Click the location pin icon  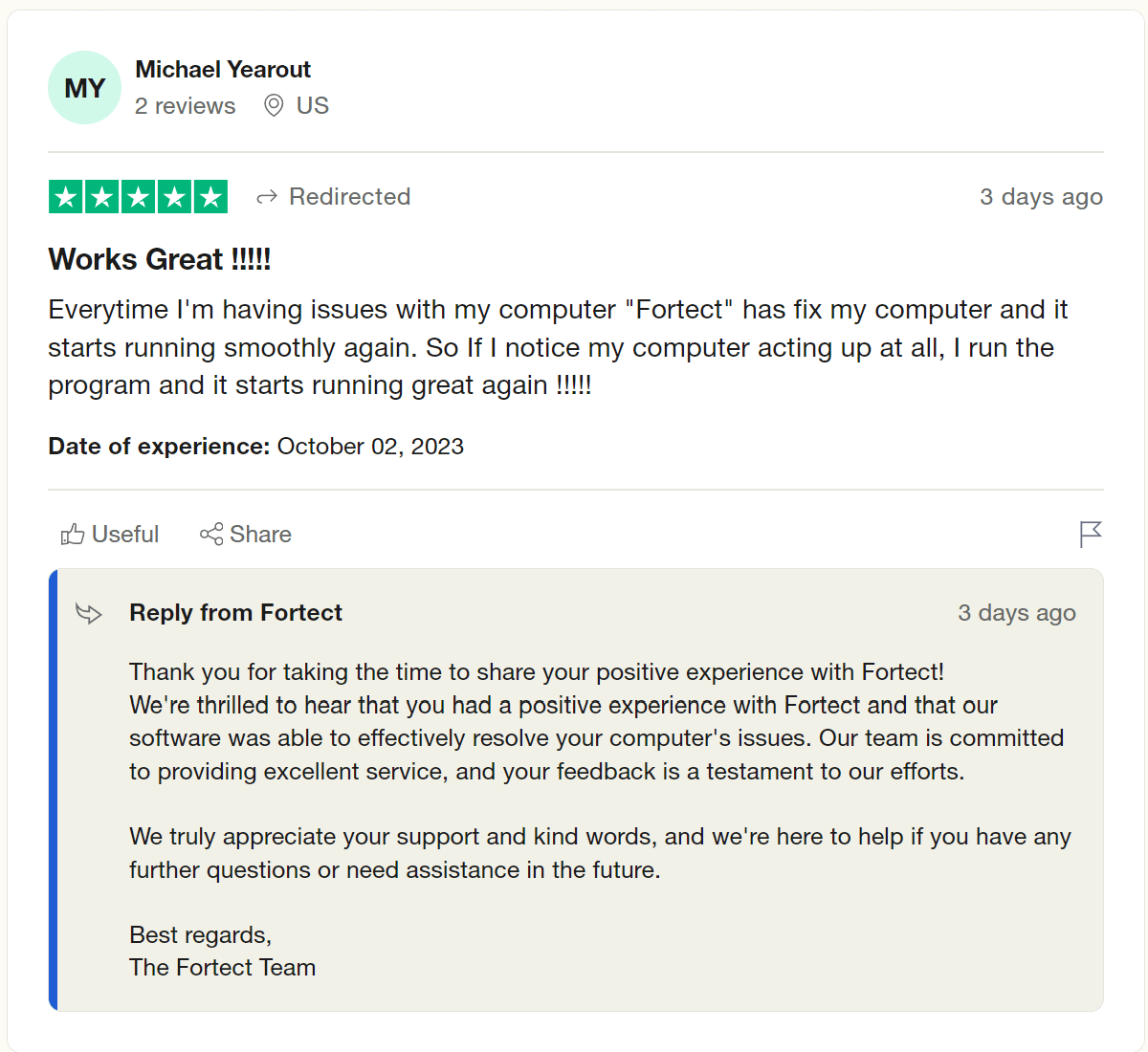tap(274, 106)
